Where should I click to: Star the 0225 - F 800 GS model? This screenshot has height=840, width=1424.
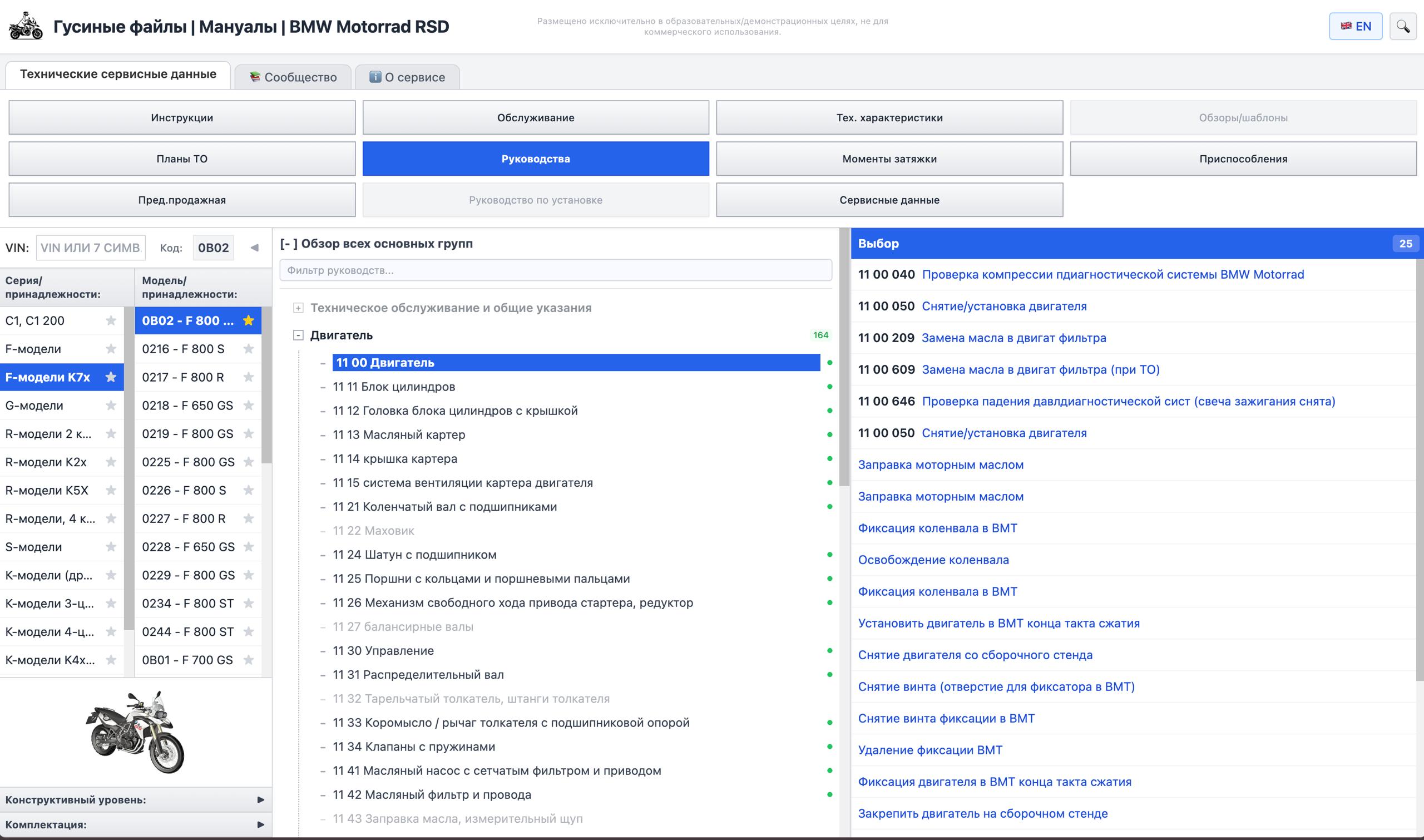[x=249, y=462]
